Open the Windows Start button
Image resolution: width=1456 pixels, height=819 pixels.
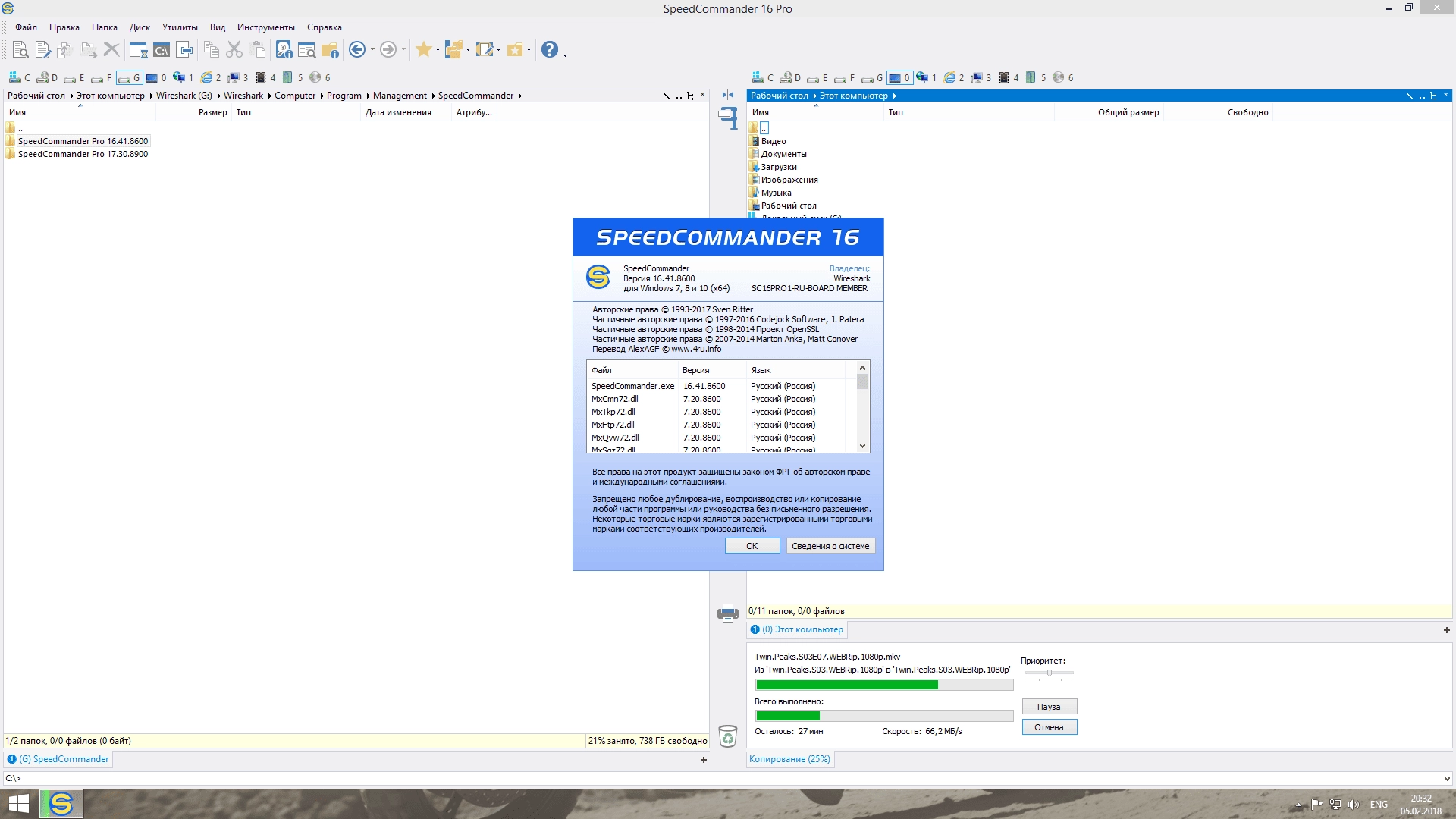18,804
